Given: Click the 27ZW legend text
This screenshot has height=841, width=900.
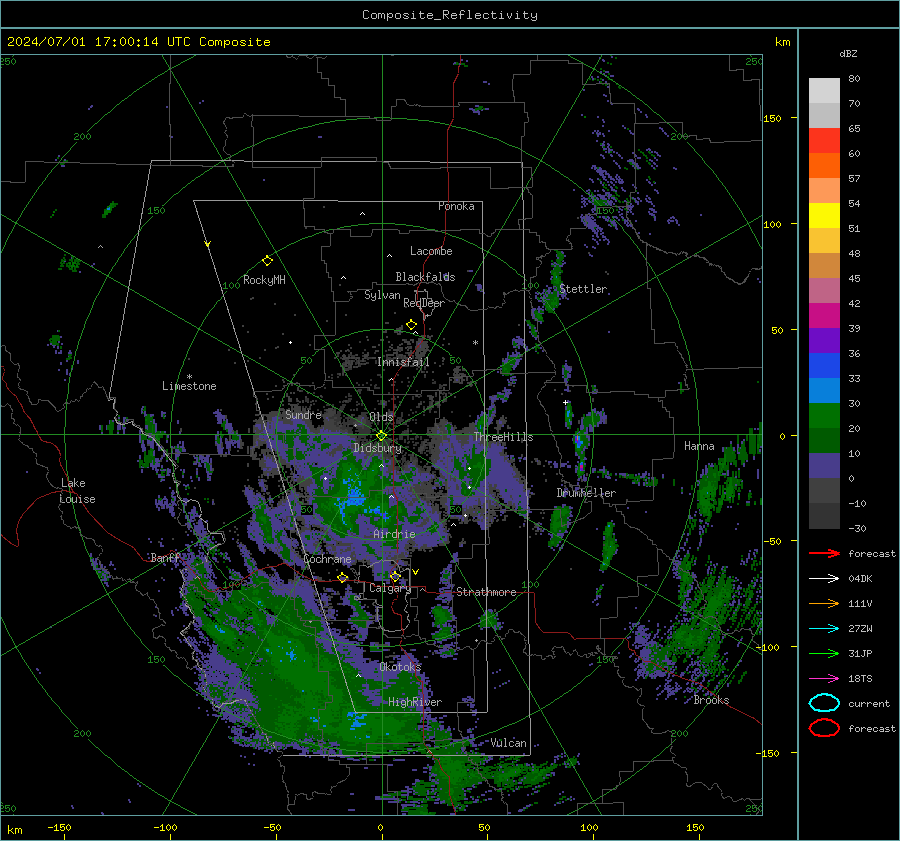Looking at the screenshot, I should point(860,629).
